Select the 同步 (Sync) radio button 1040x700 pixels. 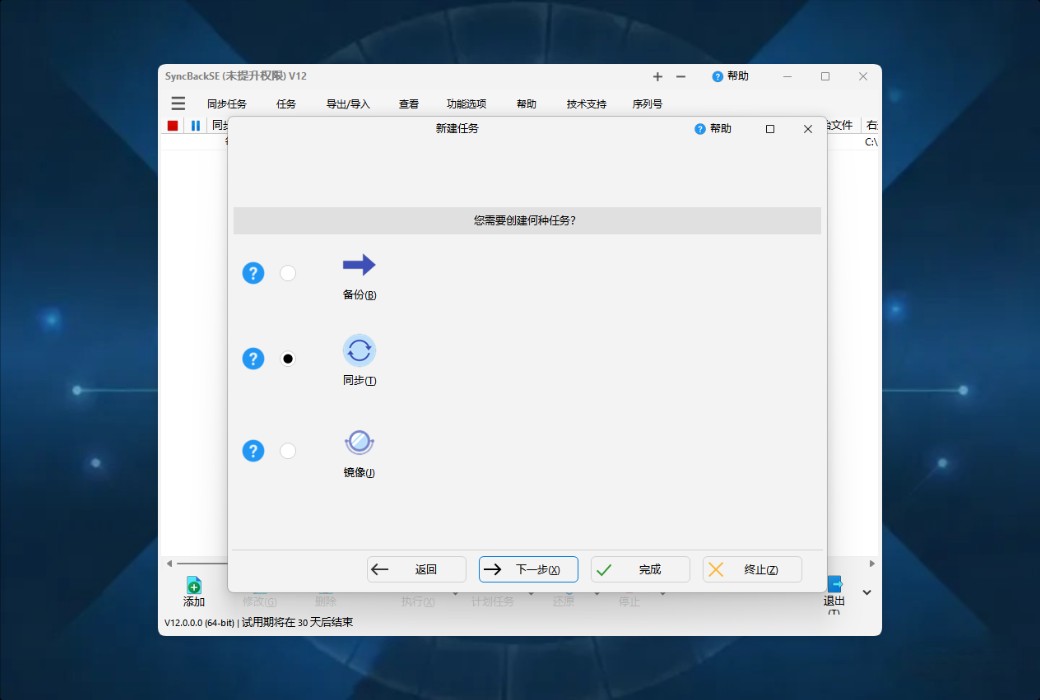288,358
